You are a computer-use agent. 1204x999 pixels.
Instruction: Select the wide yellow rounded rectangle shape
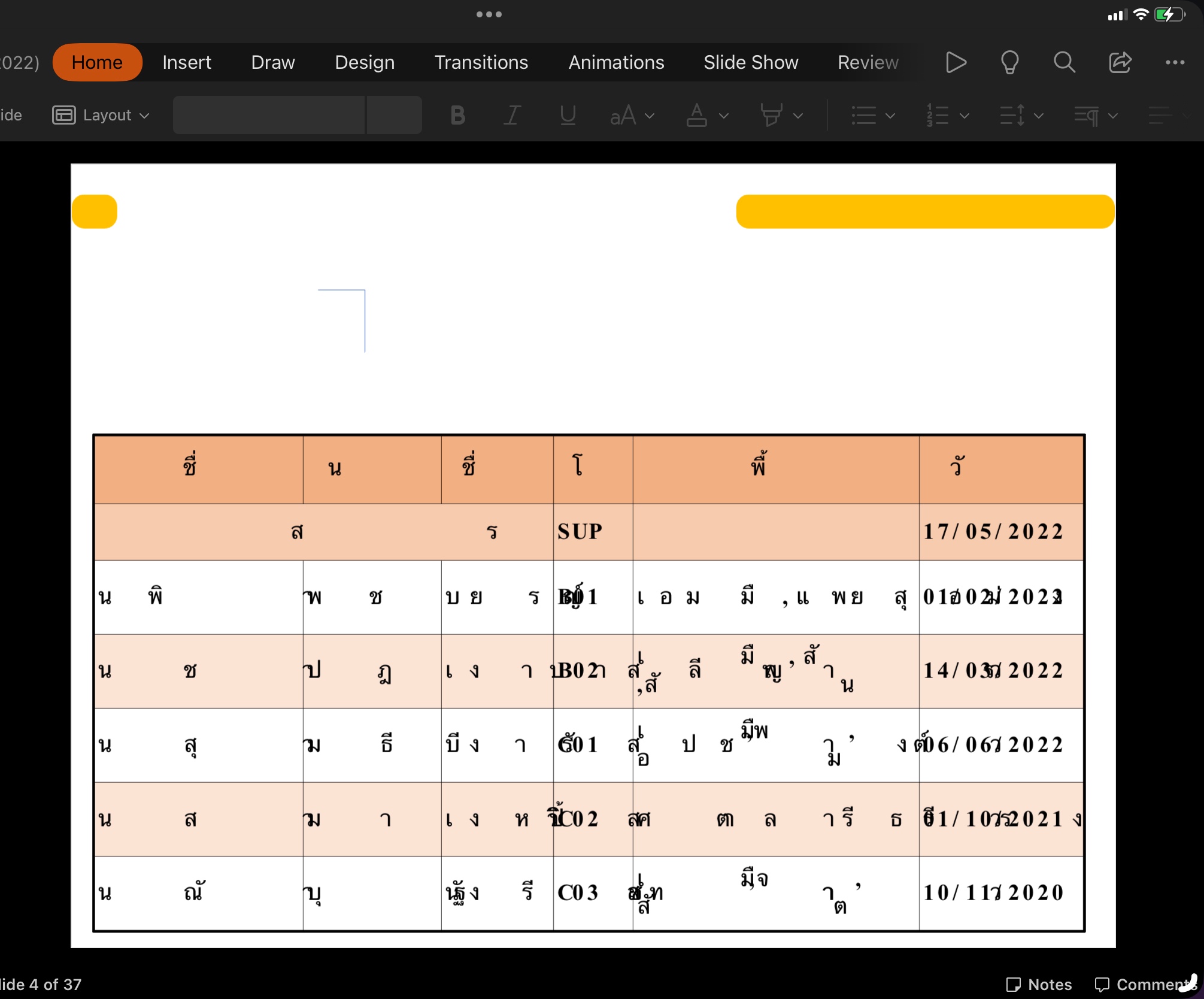(x=924, y=211)
